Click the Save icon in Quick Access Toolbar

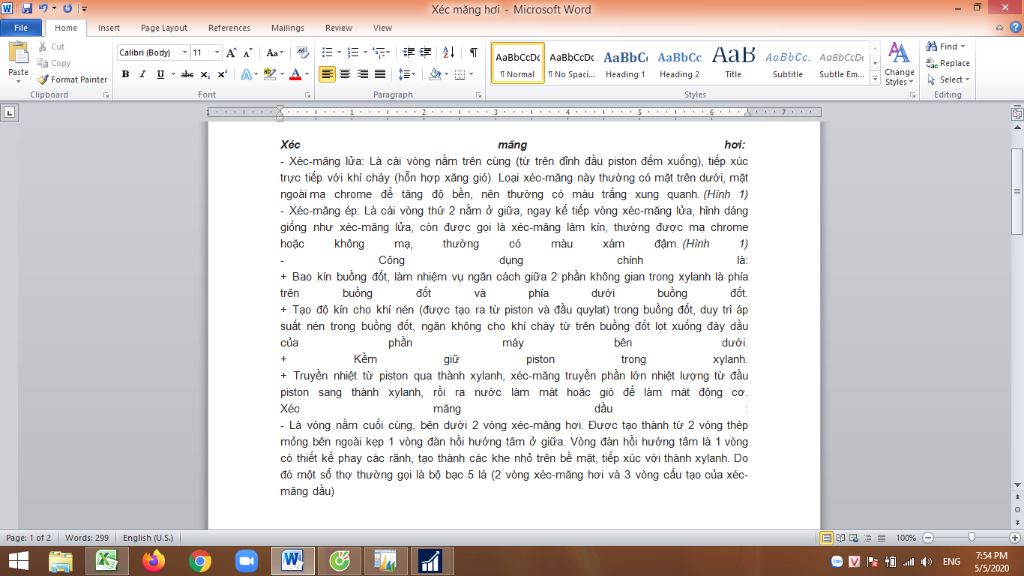click(x=27, y=8)
